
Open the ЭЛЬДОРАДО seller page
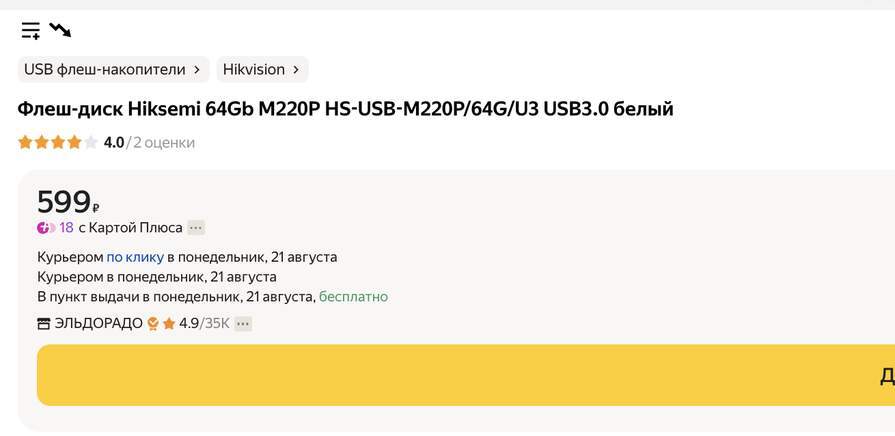98,324
